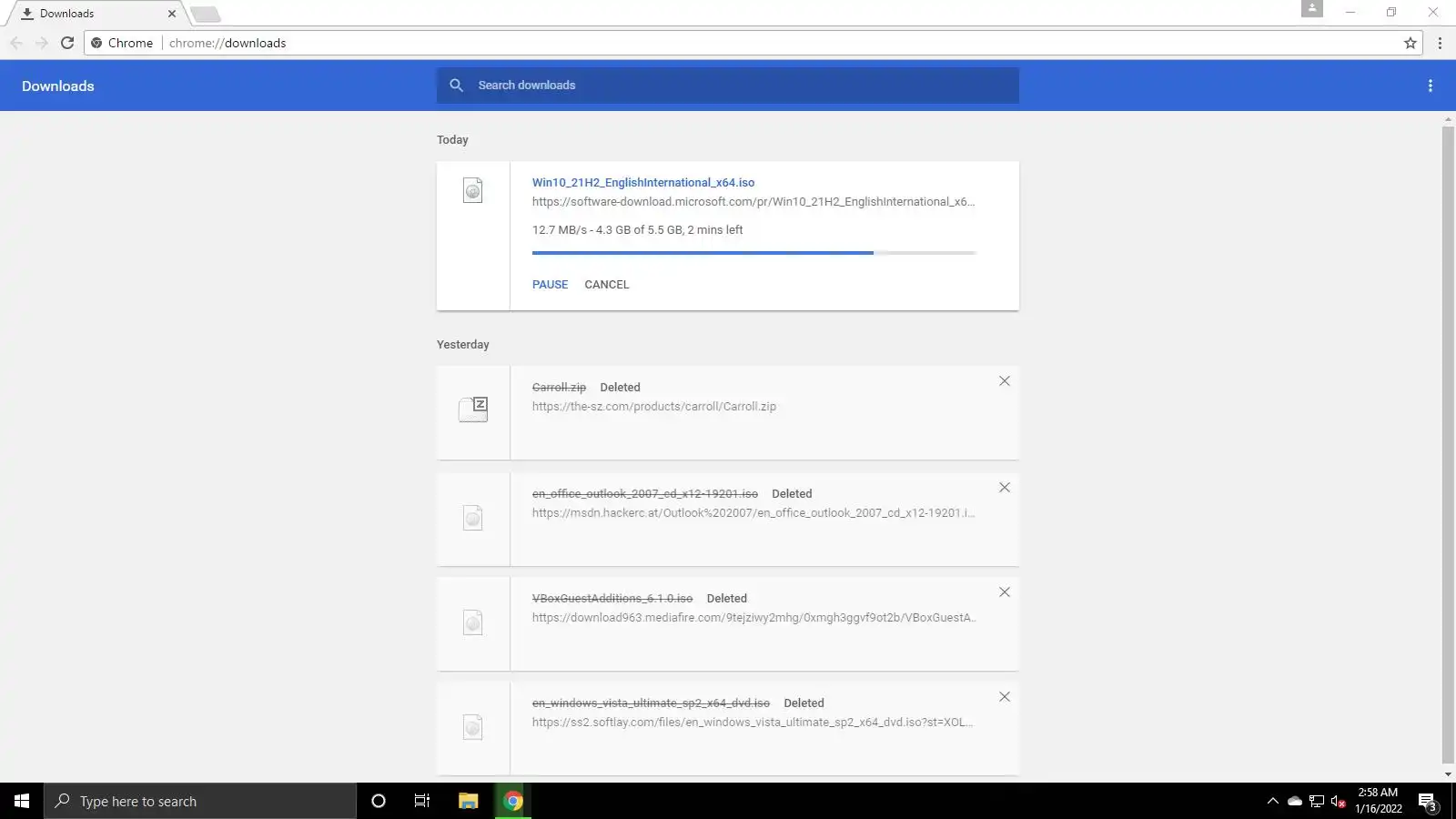Open the network status tray icon
1456x819 pixels.
click(x=1317, y=801)
